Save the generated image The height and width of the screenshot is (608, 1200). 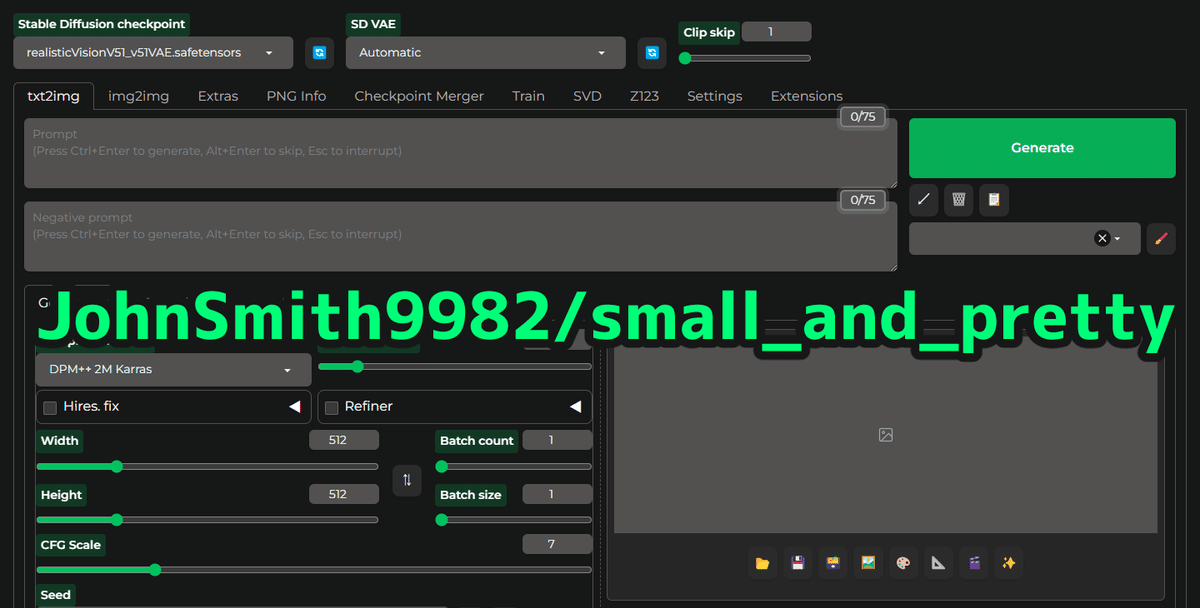(797, 563)
